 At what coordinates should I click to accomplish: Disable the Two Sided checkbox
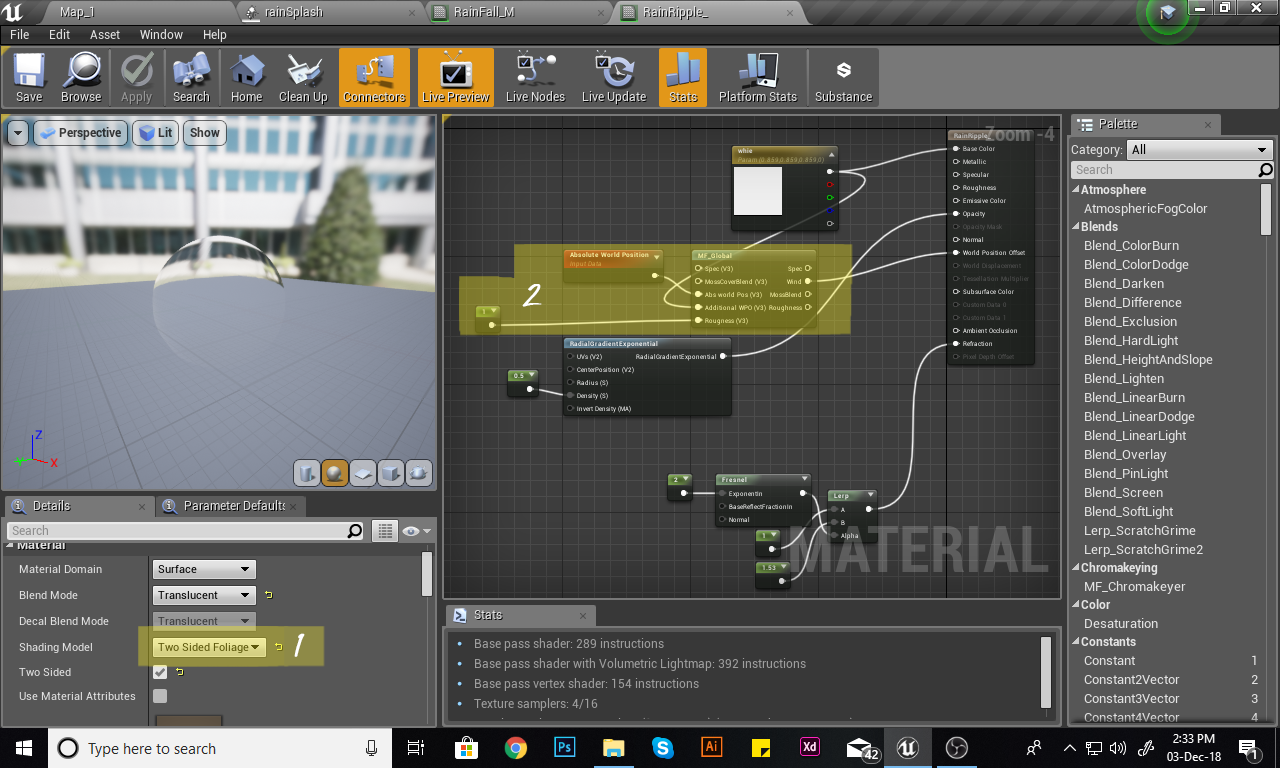coord(160,672)
